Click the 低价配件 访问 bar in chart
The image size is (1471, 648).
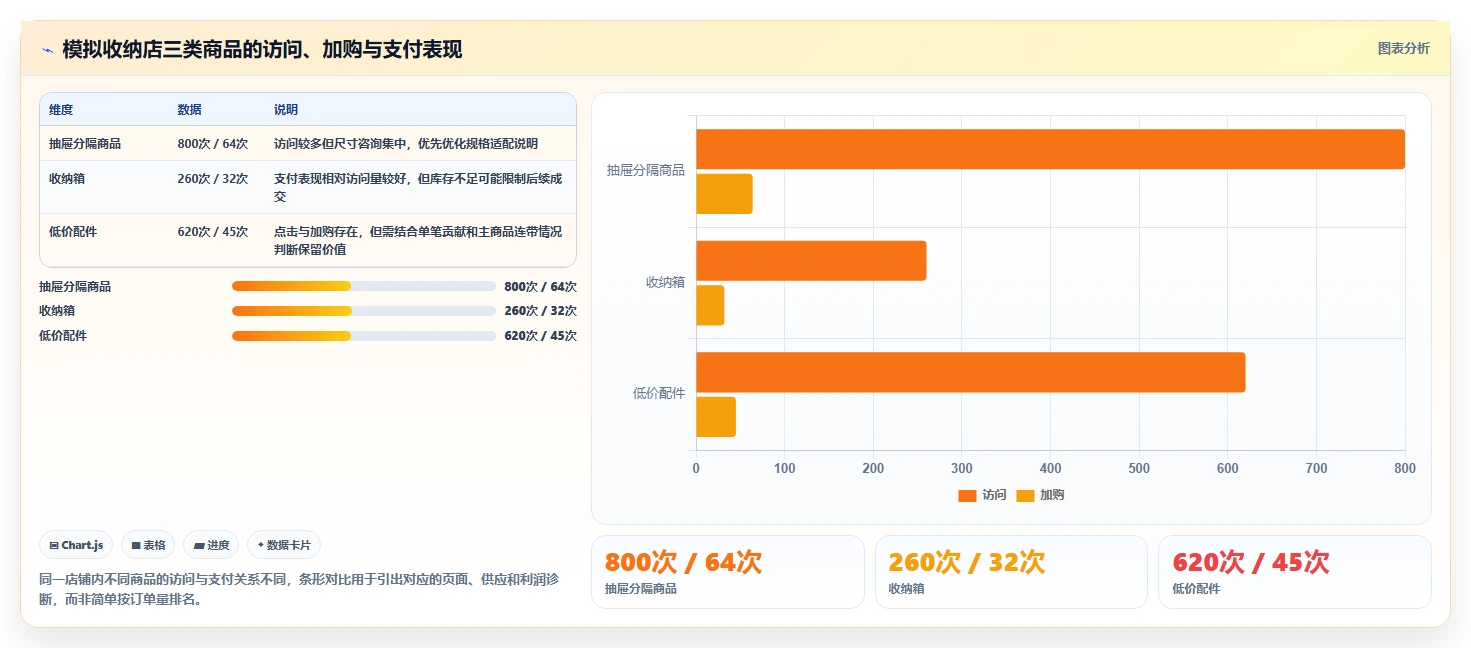(971, 372)
